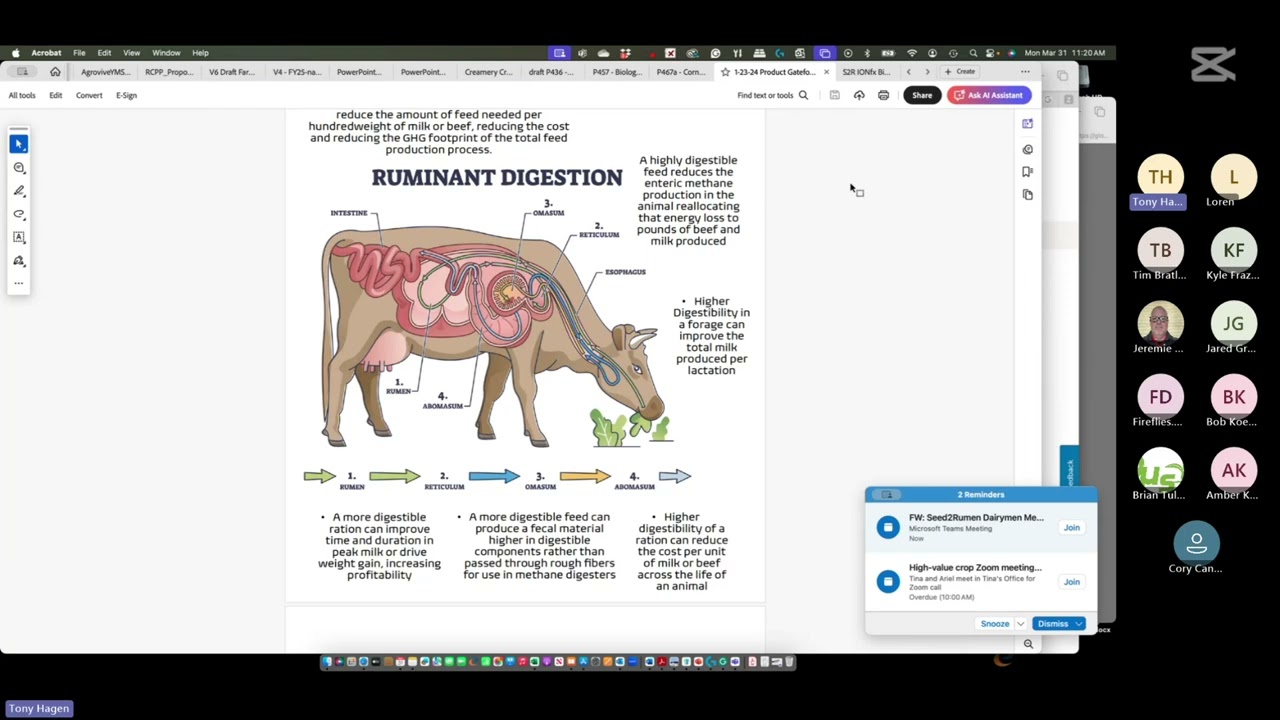The width and height of the screenshot is (1280, 720).
Task: Click calendar icon for High-value crop reminder
Action: pyautogui.click(x=888, y=581)
